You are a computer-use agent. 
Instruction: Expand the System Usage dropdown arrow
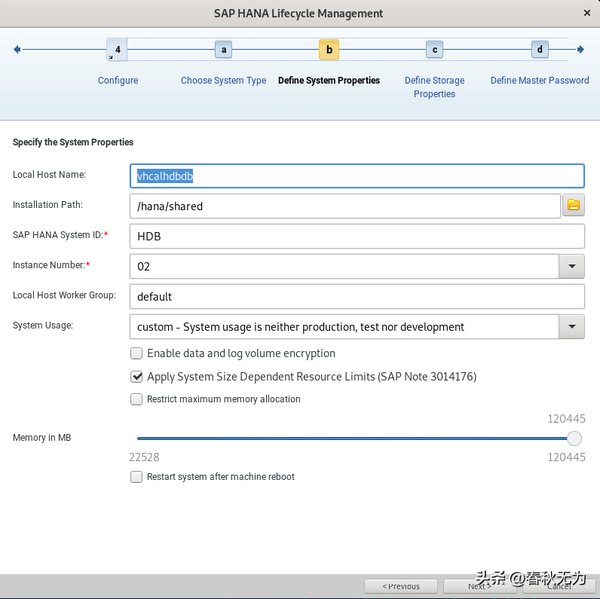pos(572,327)
